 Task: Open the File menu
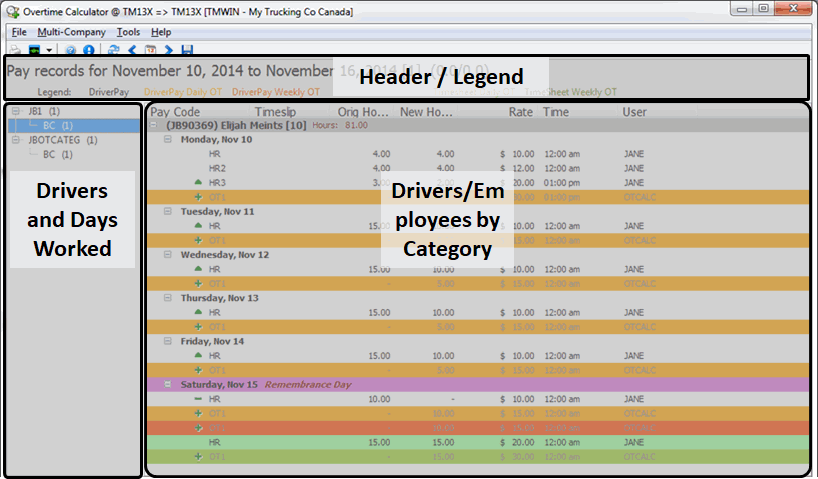[x=19, y=32]
